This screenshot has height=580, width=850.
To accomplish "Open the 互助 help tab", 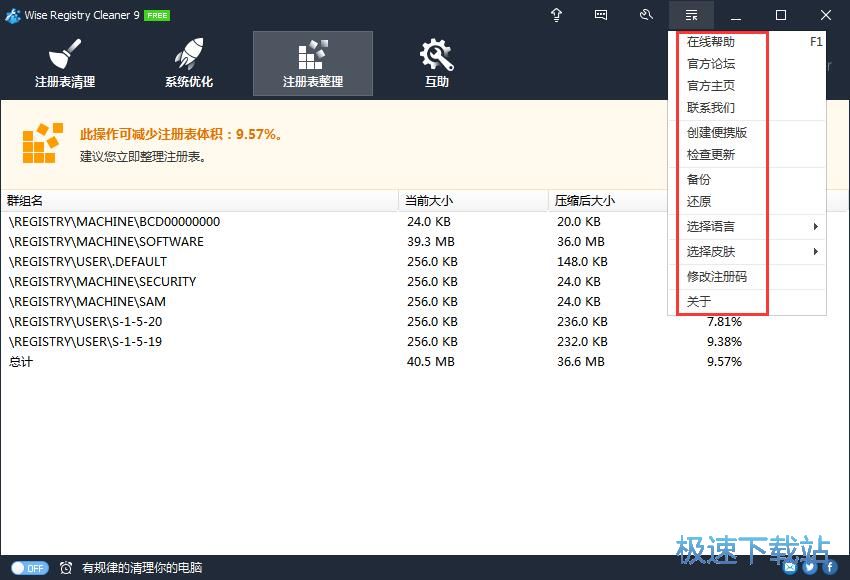I will click(436, 63).
